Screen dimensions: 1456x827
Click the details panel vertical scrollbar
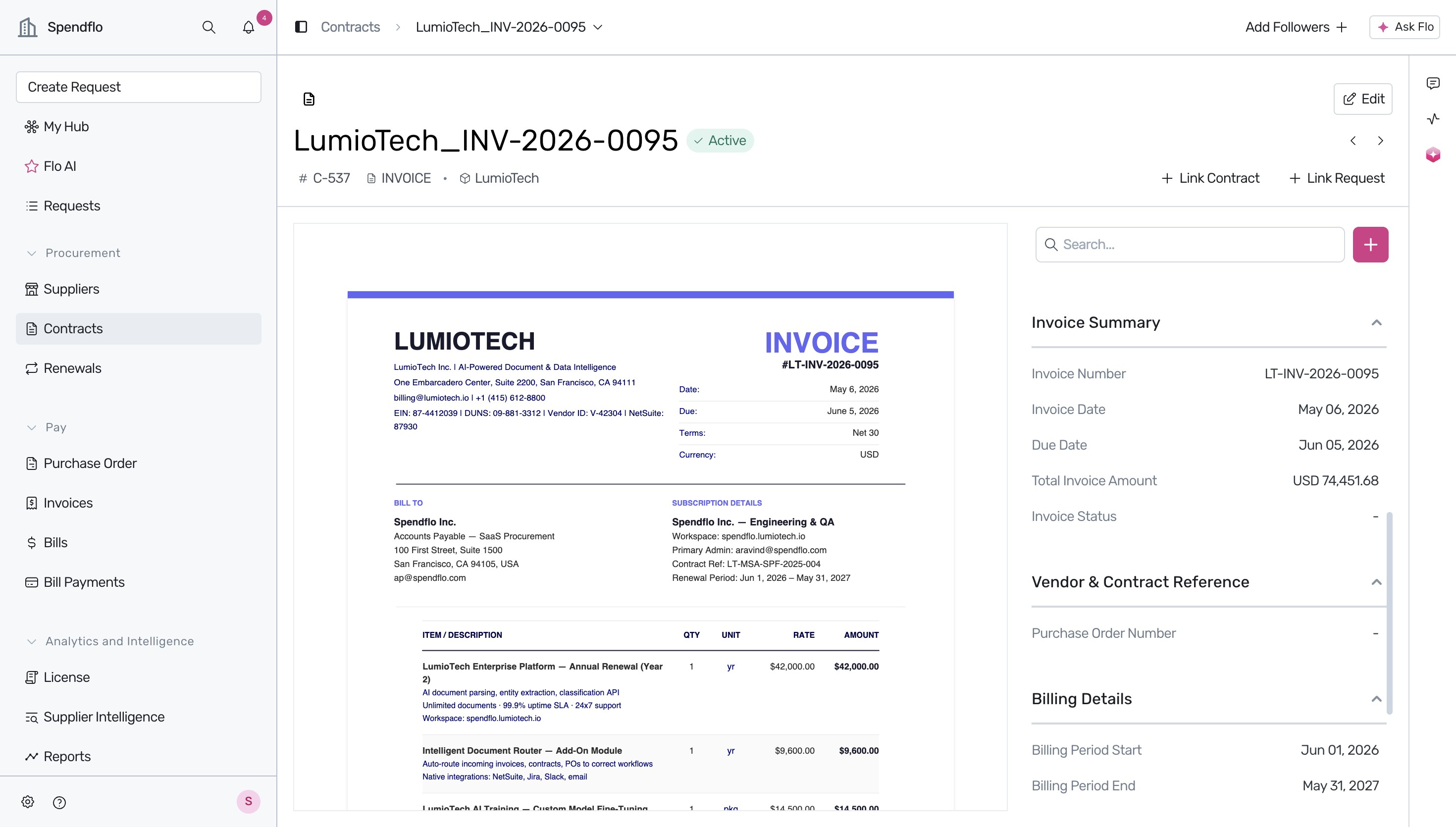tap(1390, 614)
